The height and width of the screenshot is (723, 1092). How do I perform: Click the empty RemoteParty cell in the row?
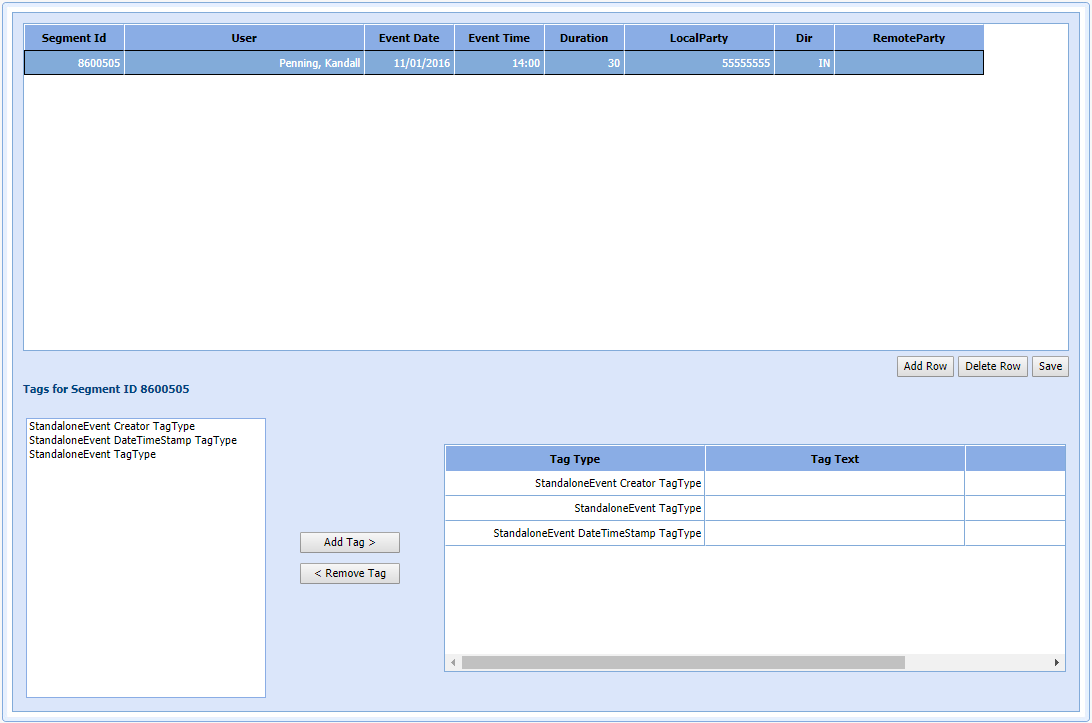tap(908, 63)
